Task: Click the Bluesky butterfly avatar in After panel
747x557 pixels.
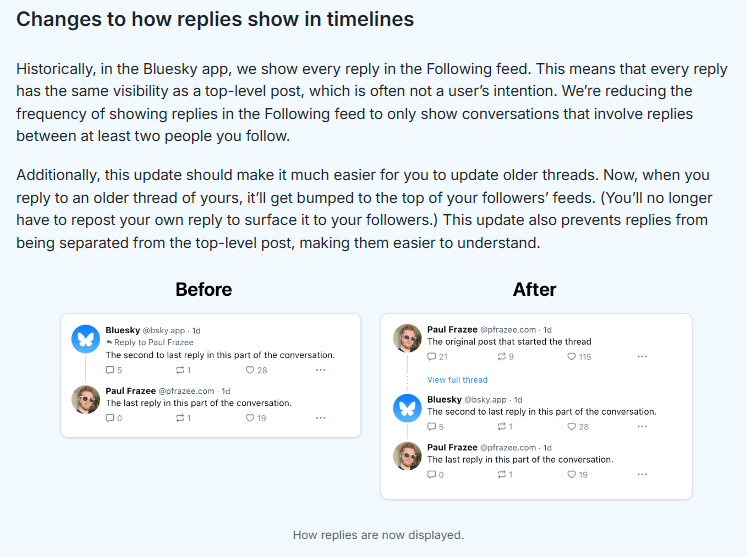Action: click(x=407, y=407)
